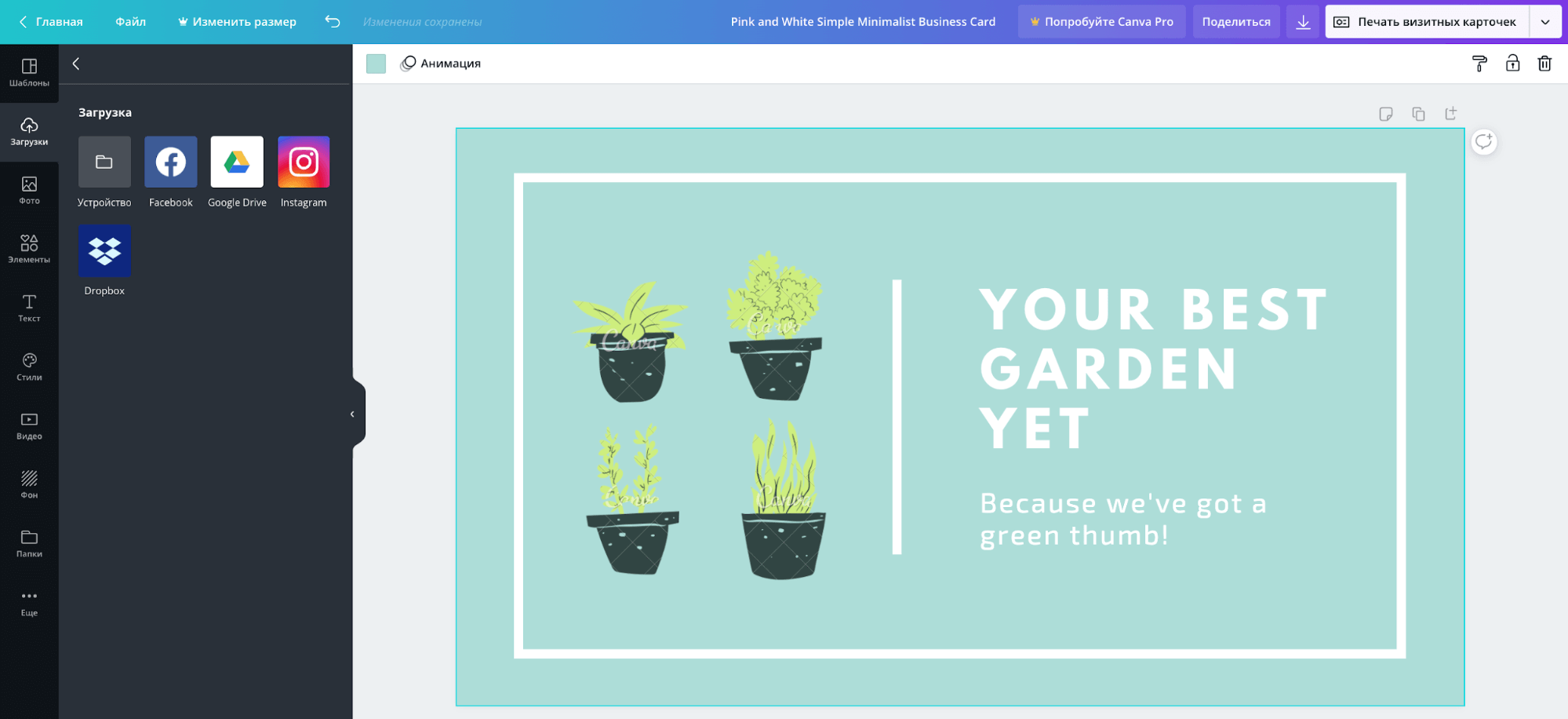Expand the print business cards dropdown arrow
Image resolution: width=1568 pixels, height=719 pixels.
pos(1545,22)
